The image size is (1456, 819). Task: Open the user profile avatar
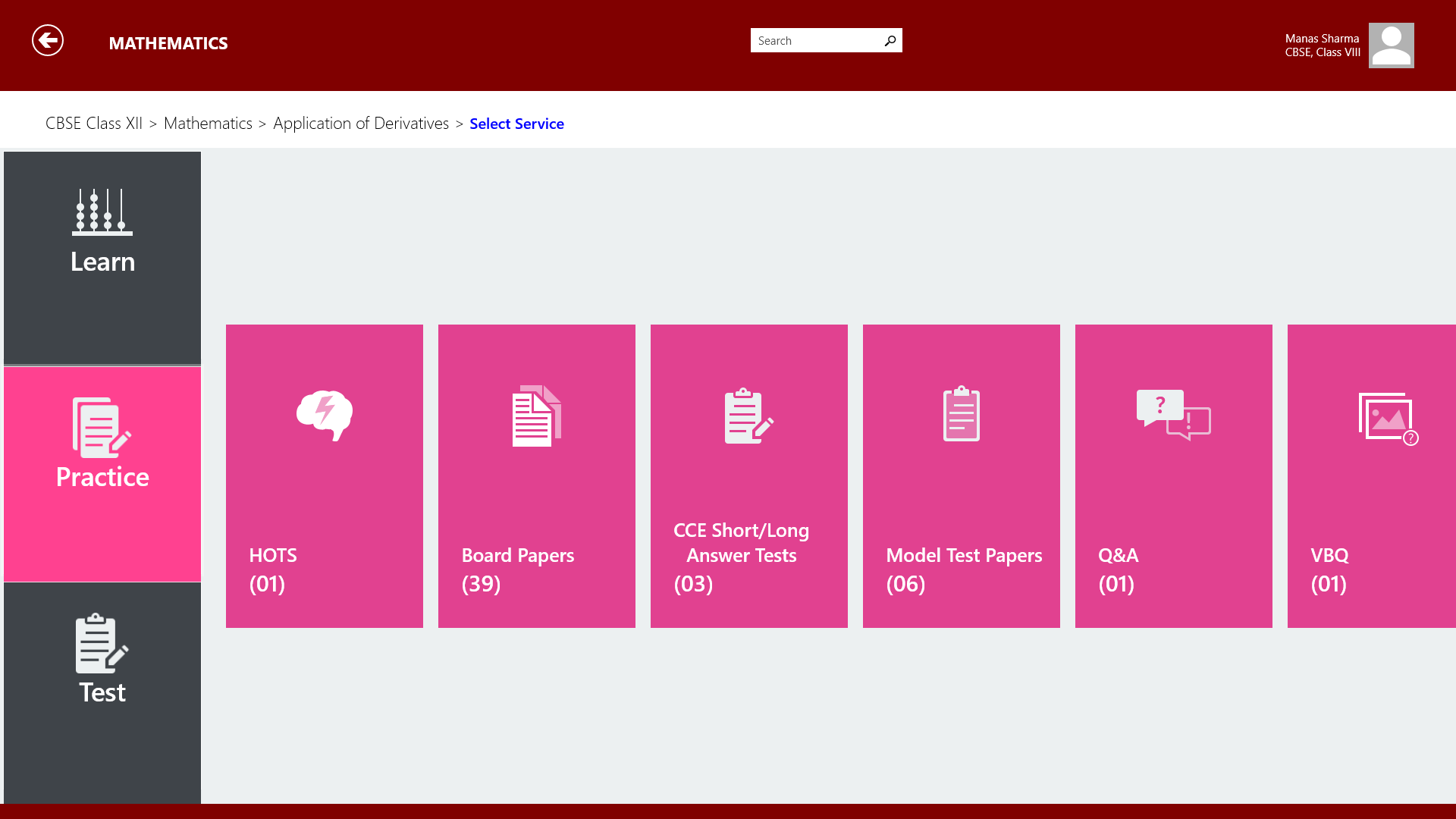pyautogui.click(x=1391, y=45)
